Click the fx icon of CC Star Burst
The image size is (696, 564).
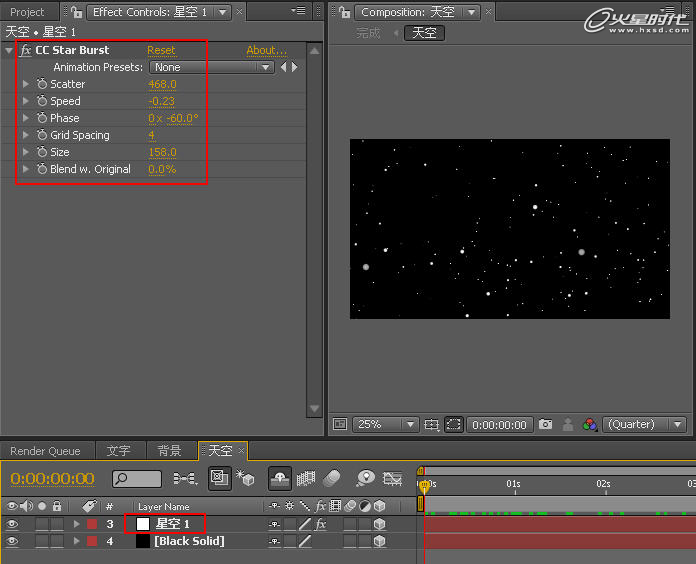pyautogui.click(x=26, y=50)
